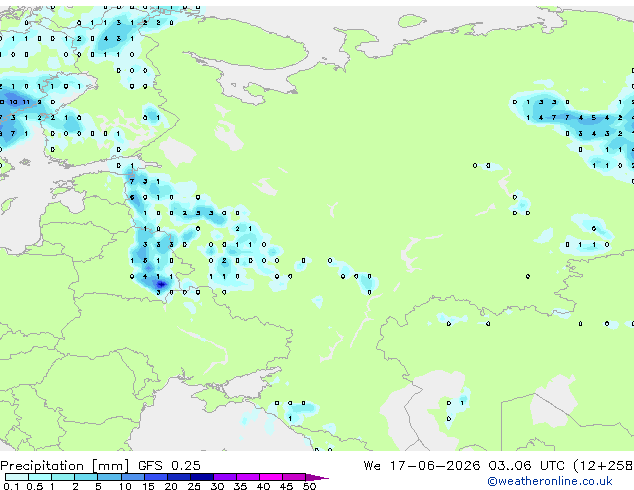Image resolution: width=634 pixels, height=490 pixels.
Task: Click the 15–20 mm legend color swatch
Action: pos(156,477)
